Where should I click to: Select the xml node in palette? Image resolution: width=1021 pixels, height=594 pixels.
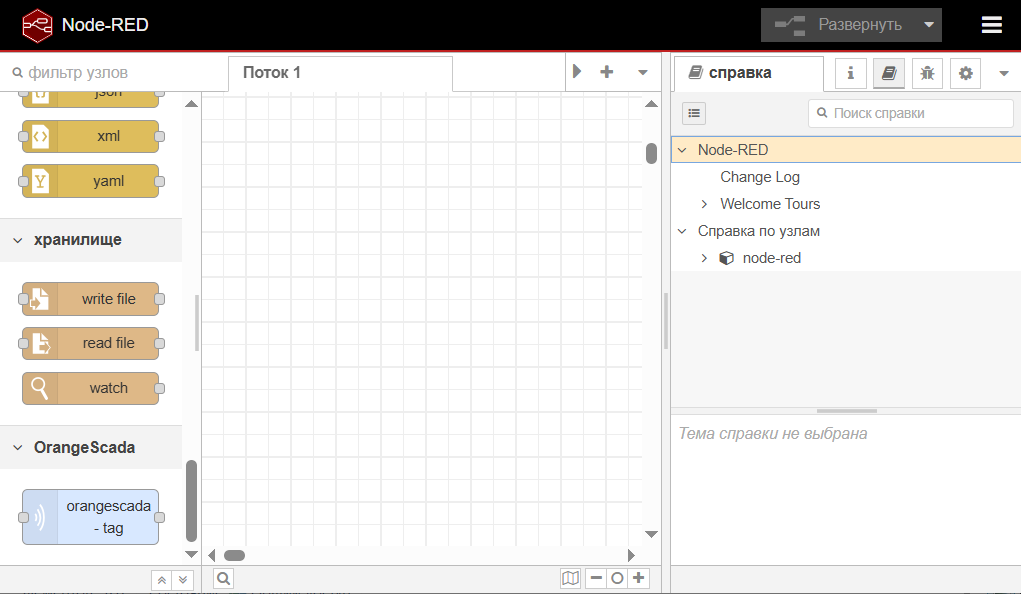[x=91, y=136]
